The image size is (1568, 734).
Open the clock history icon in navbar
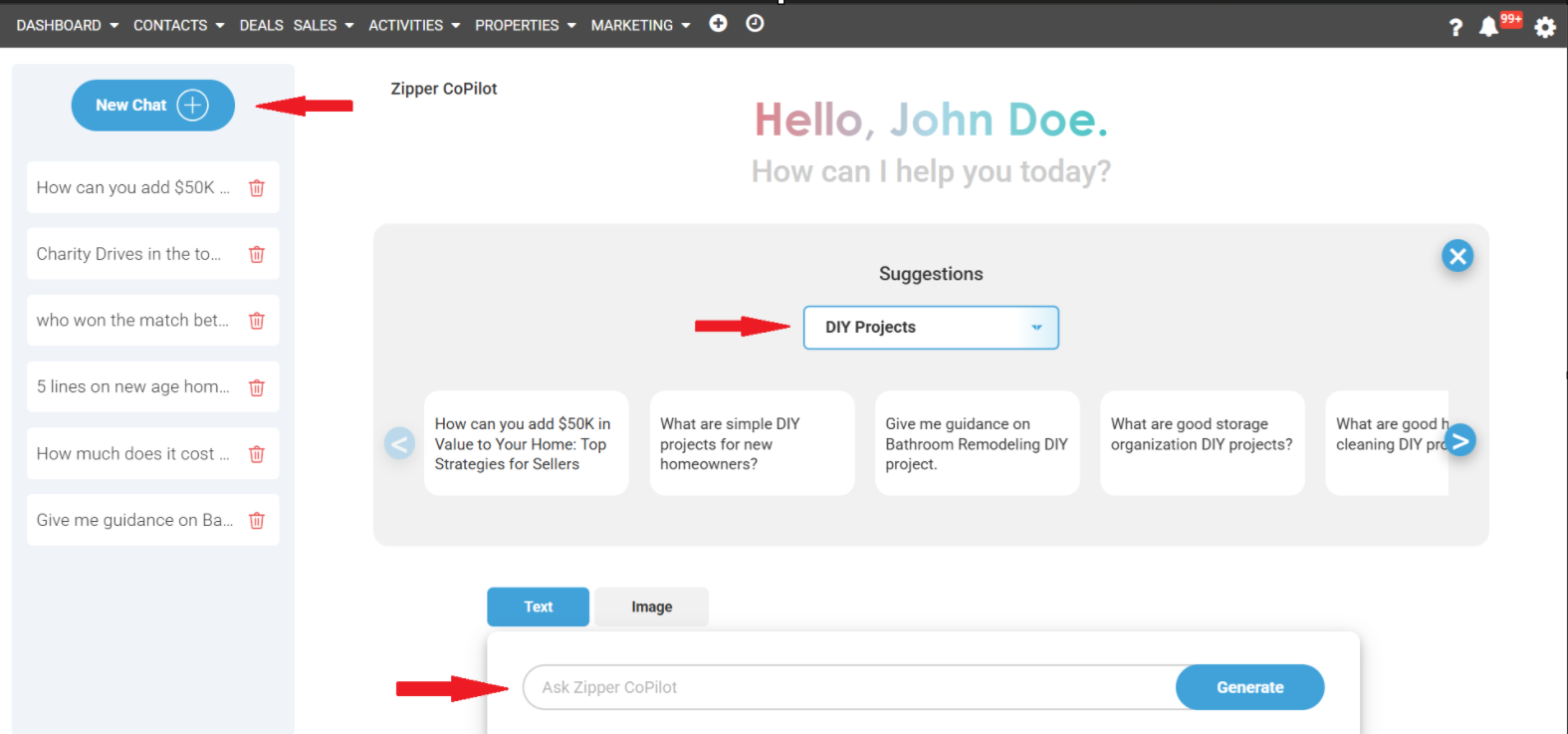point(755,24)
